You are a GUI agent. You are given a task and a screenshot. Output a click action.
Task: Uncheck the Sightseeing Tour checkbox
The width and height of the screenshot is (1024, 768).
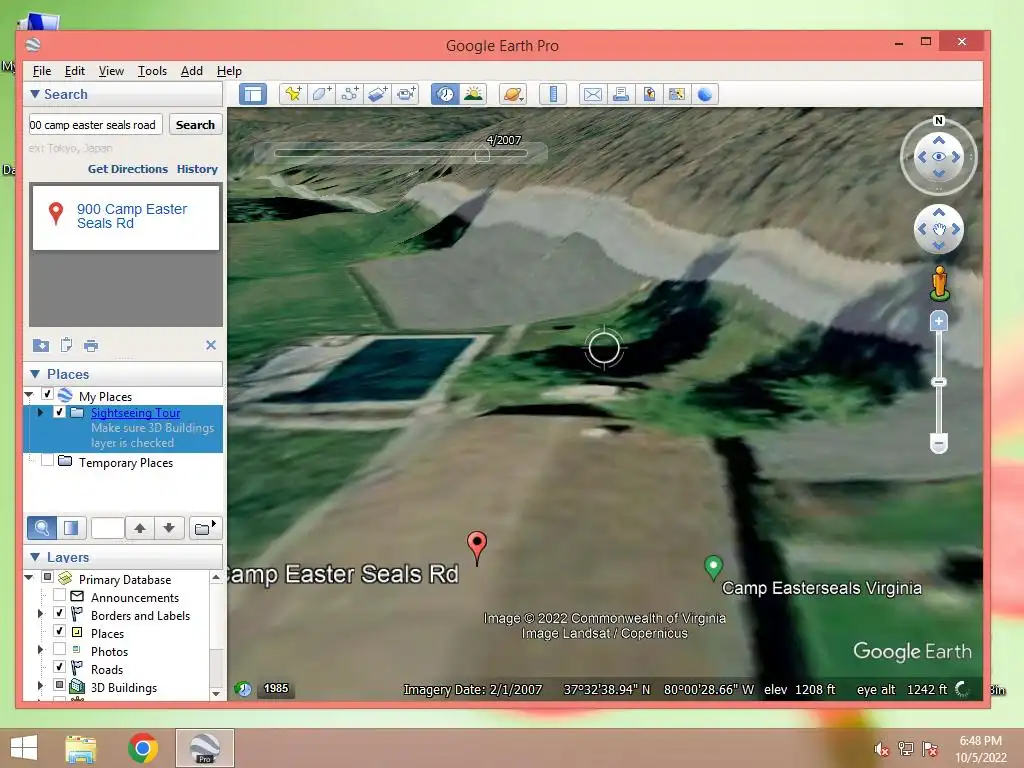pos(59,412)
